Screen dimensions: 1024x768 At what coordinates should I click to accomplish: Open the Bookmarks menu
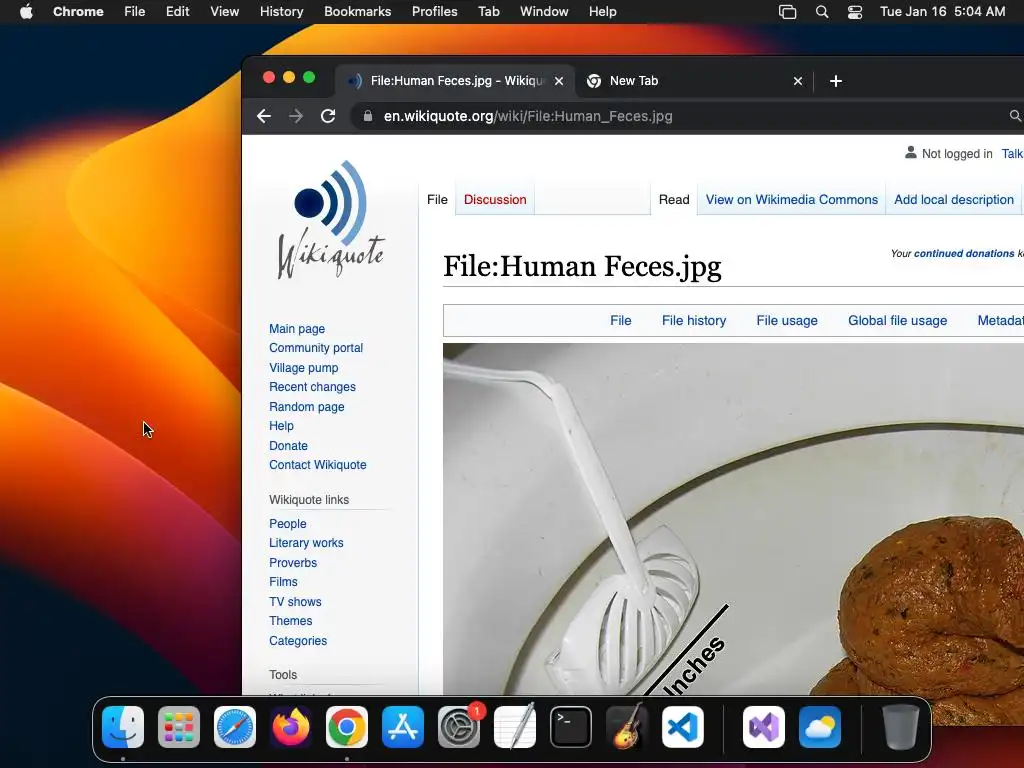pyautogui.click(x=358, y=12)
